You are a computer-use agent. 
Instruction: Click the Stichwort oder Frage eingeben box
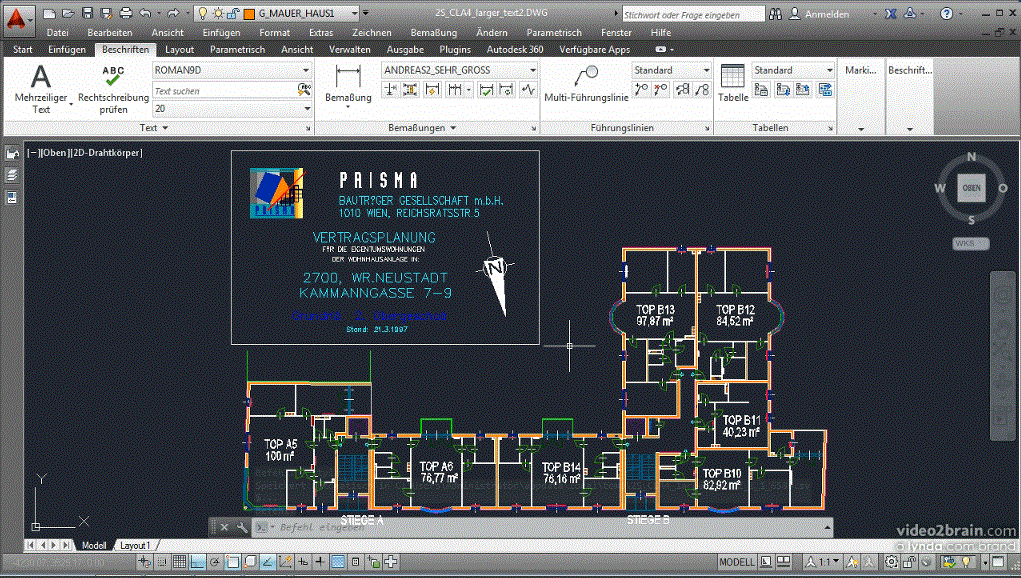(693, 14)
